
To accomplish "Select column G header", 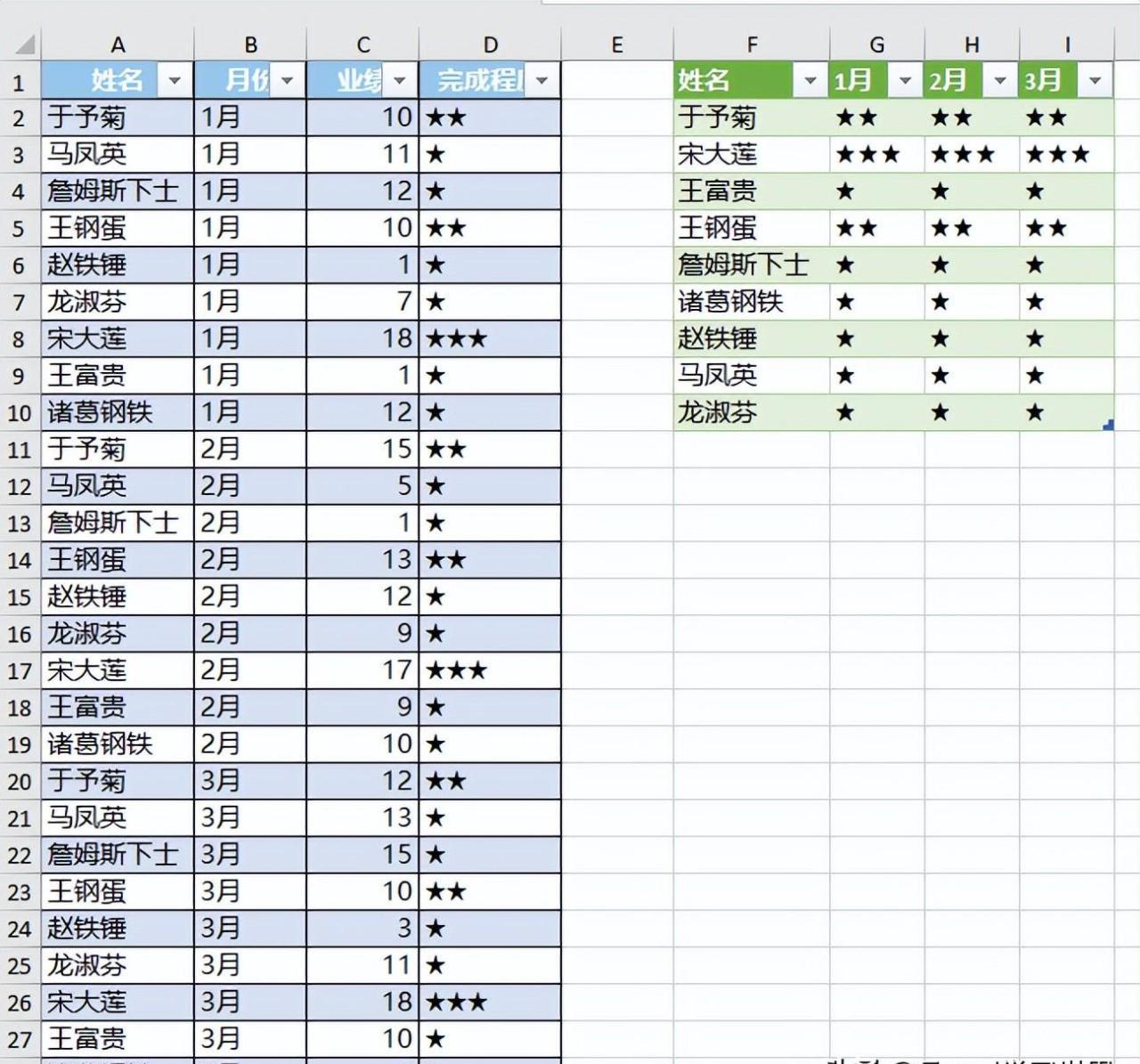I will tap(877, 45).
